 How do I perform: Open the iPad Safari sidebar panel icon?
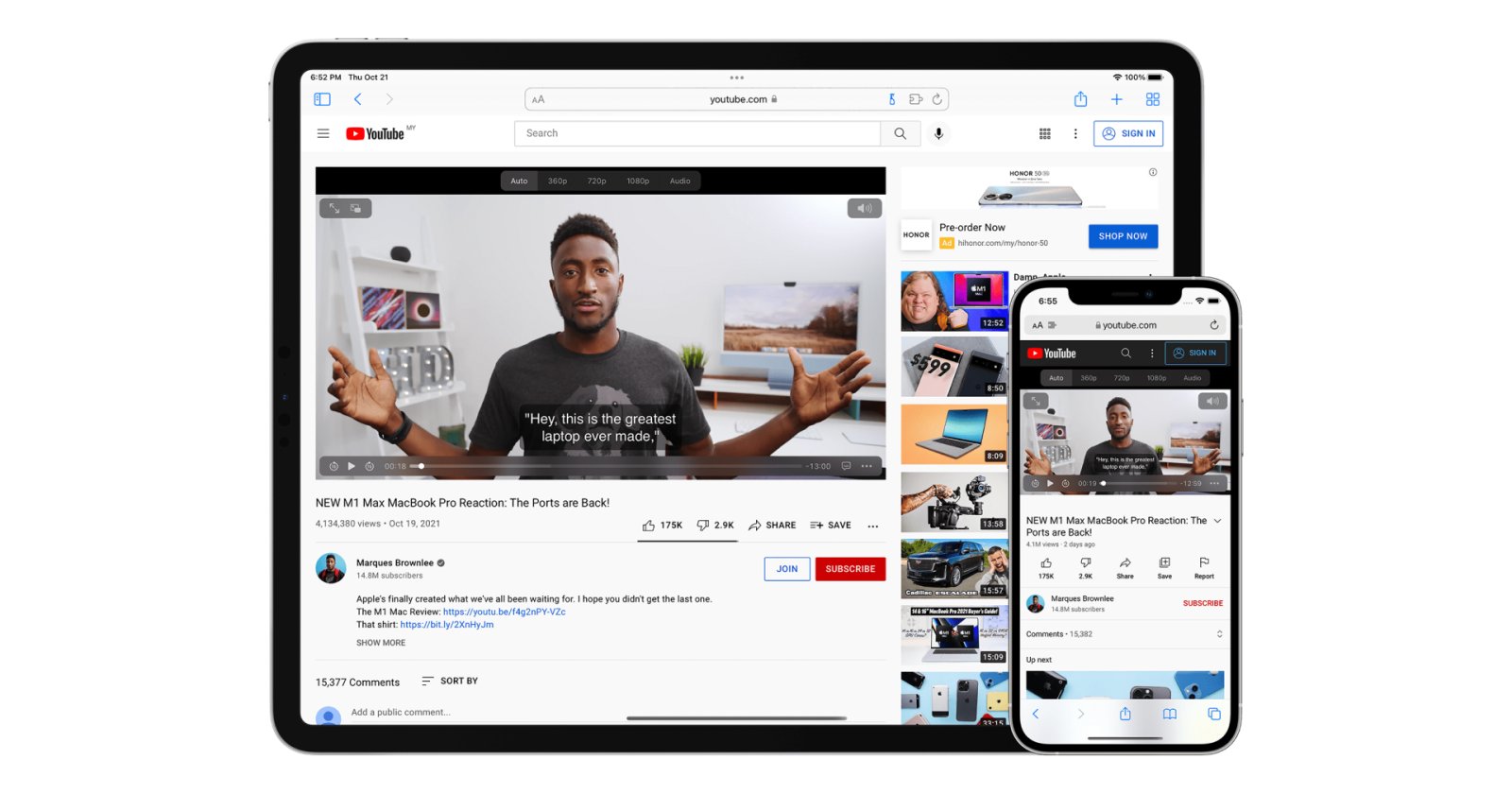click(x=322, y=99)
